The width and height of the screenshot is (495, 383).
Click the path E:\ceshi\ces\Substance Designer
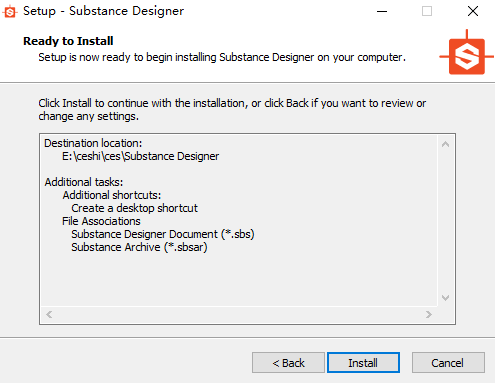pos(140,156)
